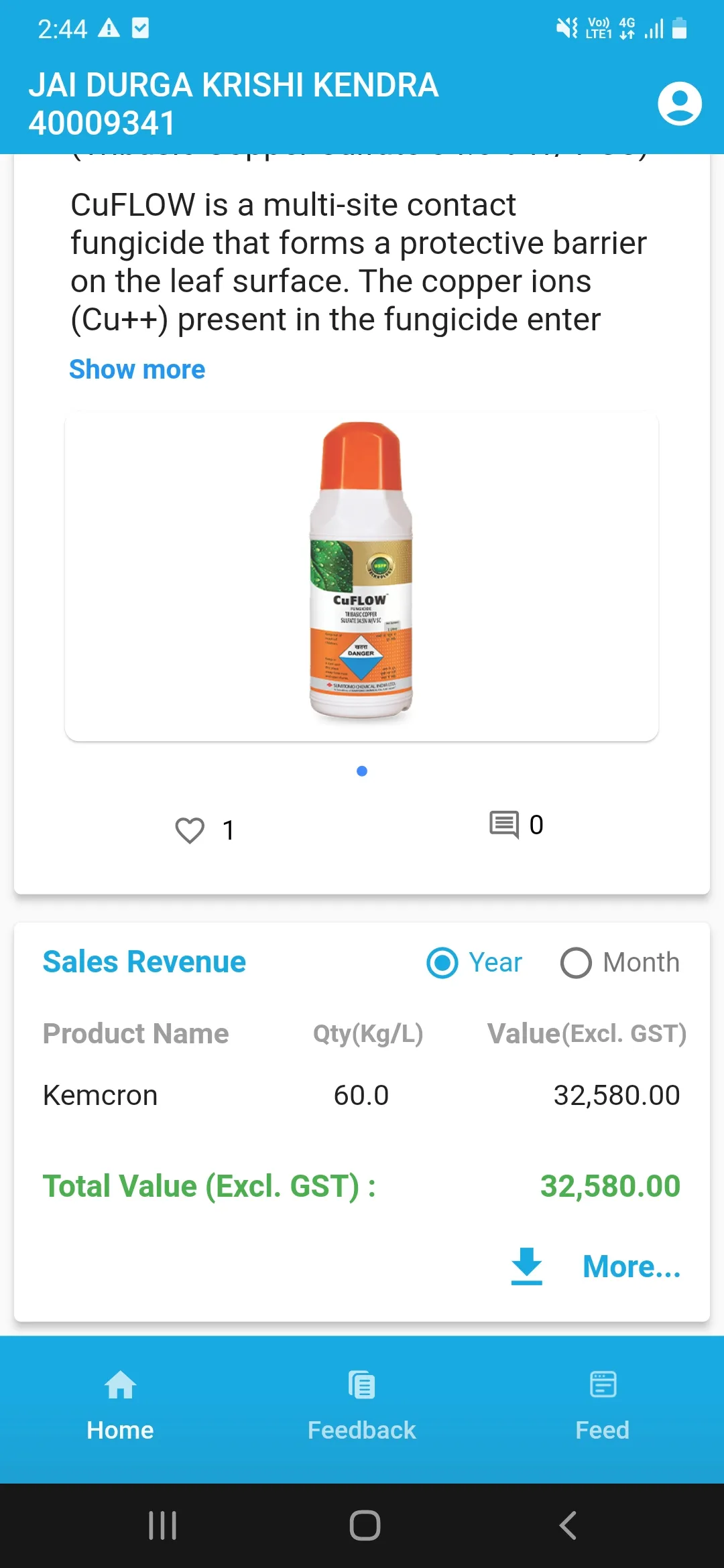Tap the image carousel dot indicator
Viewport: 724px width, 1568px height.
362,771
